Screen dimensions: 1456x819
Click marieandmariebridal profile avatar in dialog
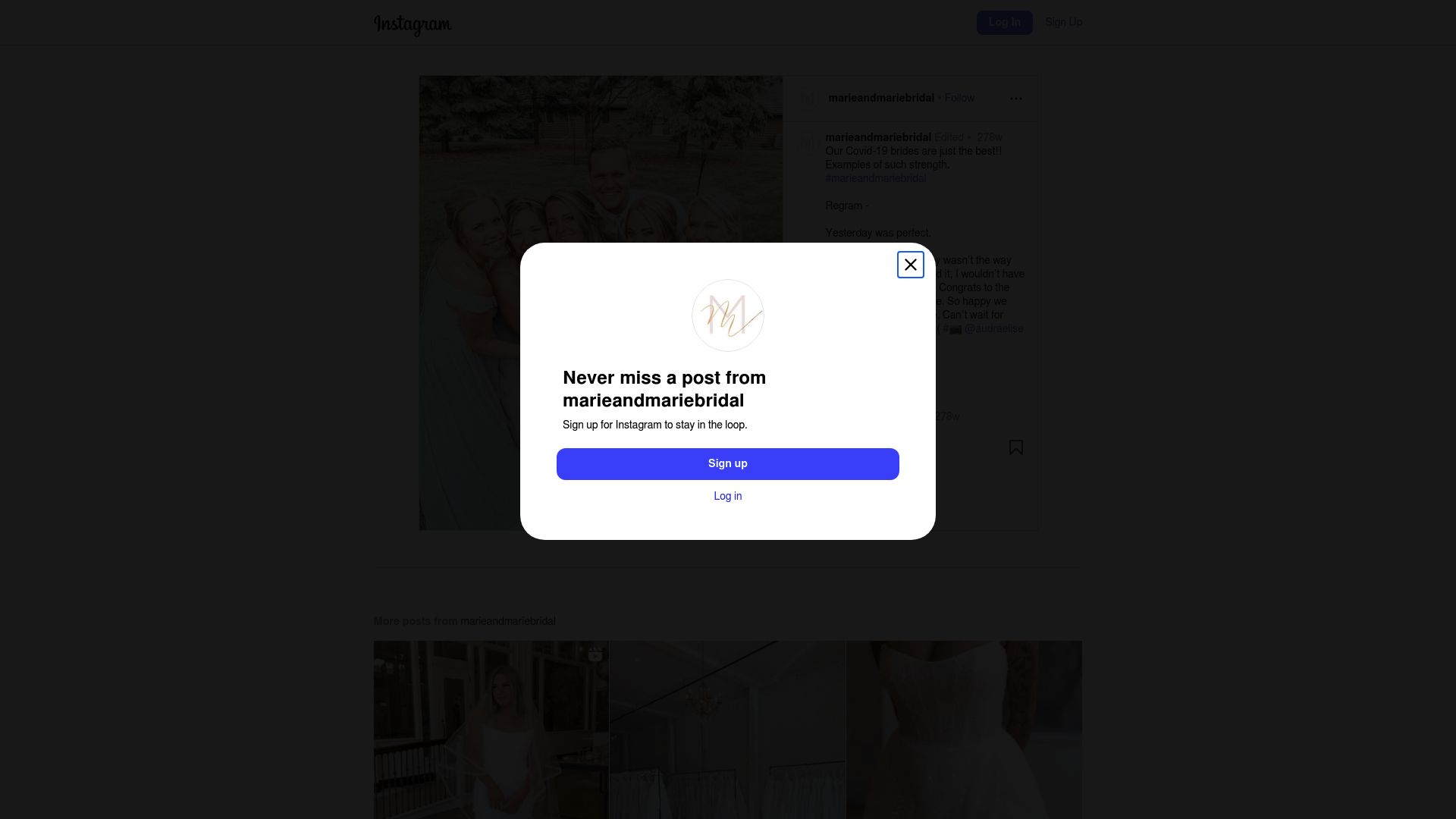pyautogui.click(x=727, y=315)
